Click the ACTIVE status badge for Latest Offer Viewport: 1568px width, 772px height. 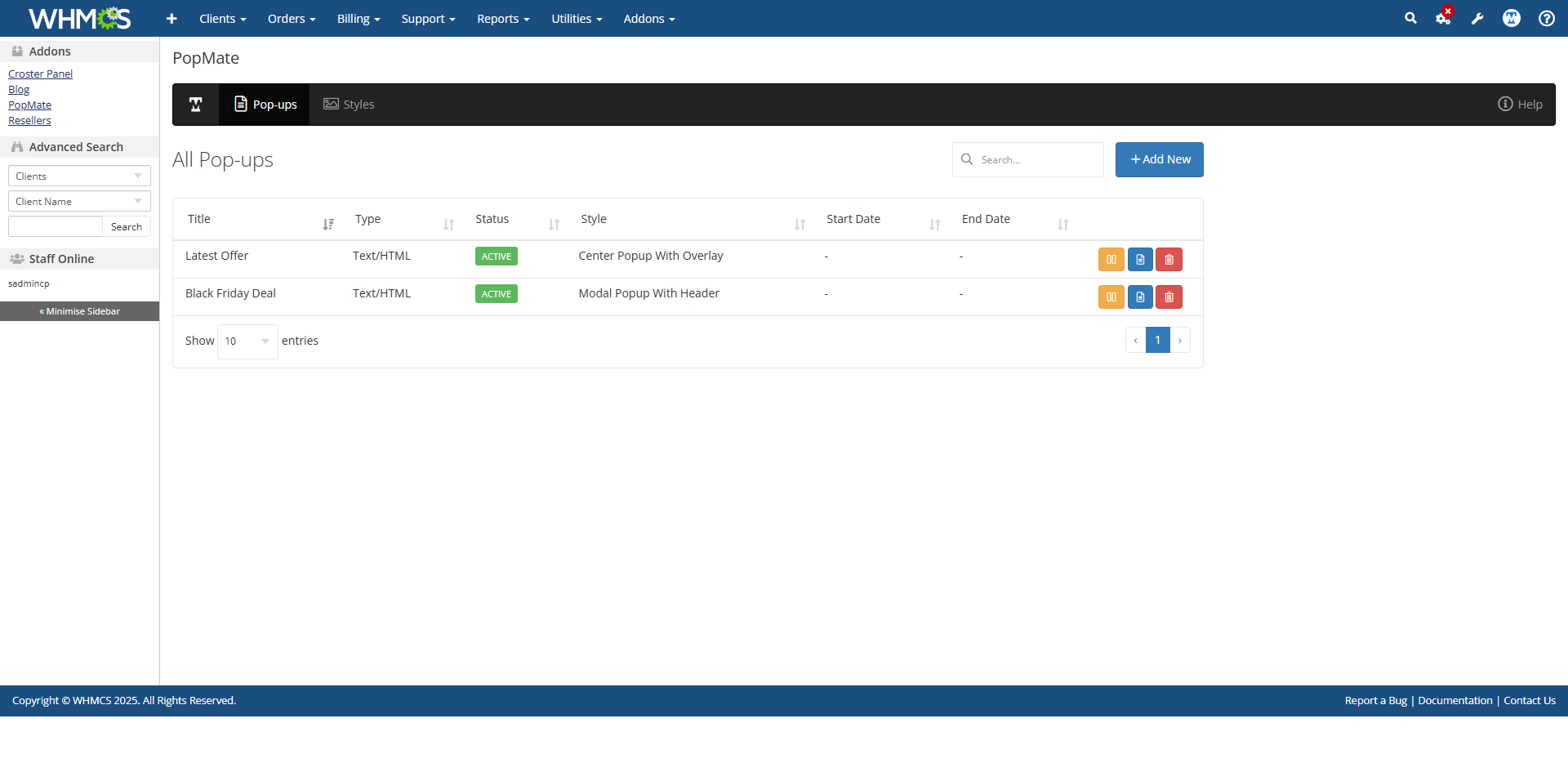(x=497, y=257)
